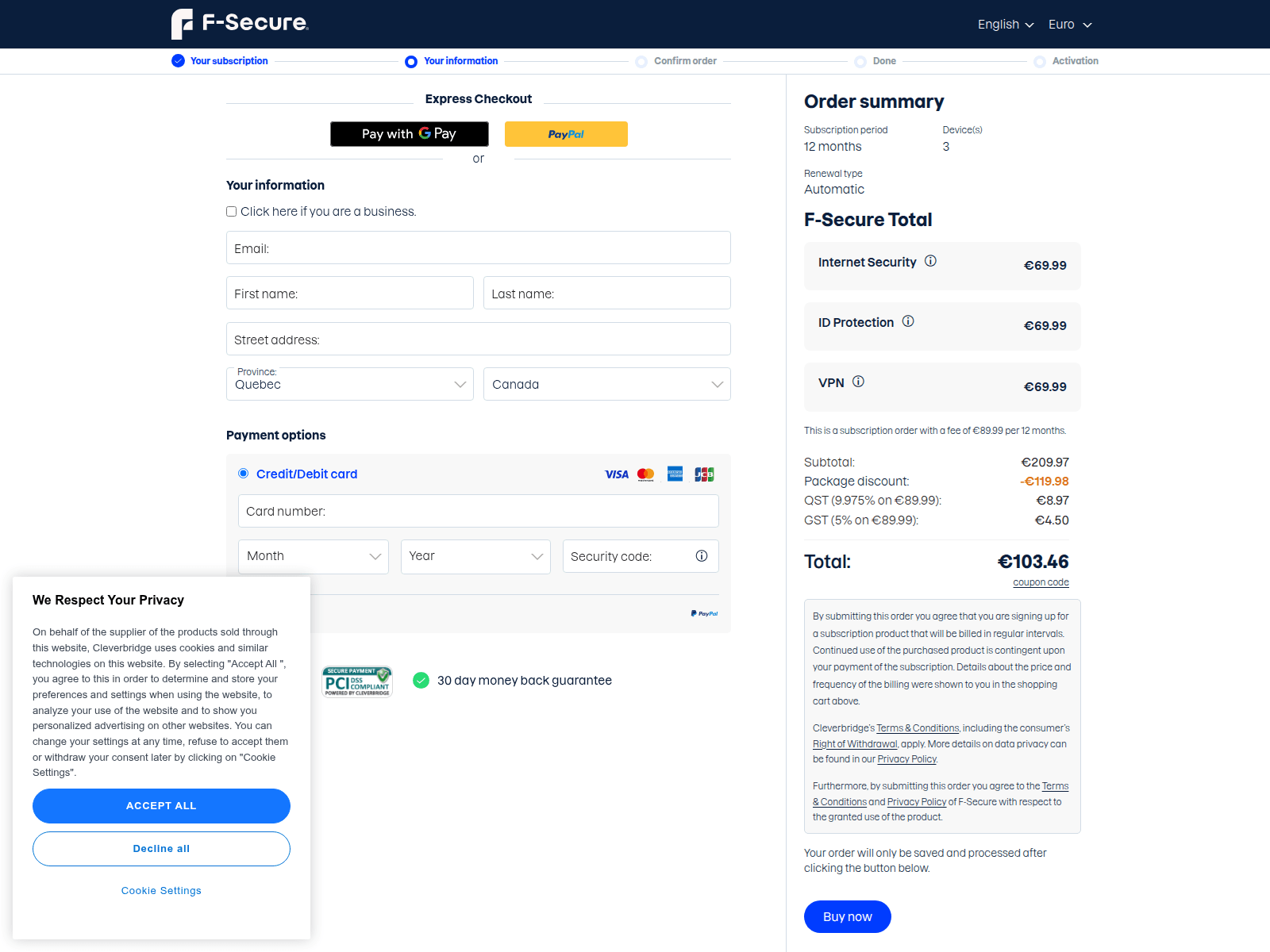Open Internet Security info icon
1270x952 pixels.
pyautogui.click(x=931, y=261)
